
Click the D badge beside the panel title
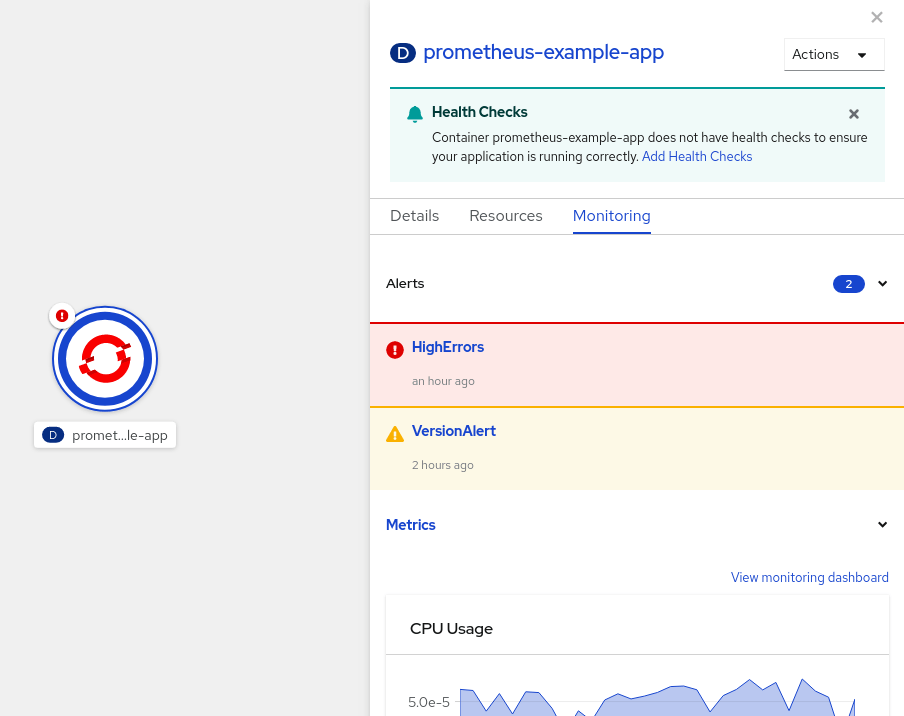point(402,53)
